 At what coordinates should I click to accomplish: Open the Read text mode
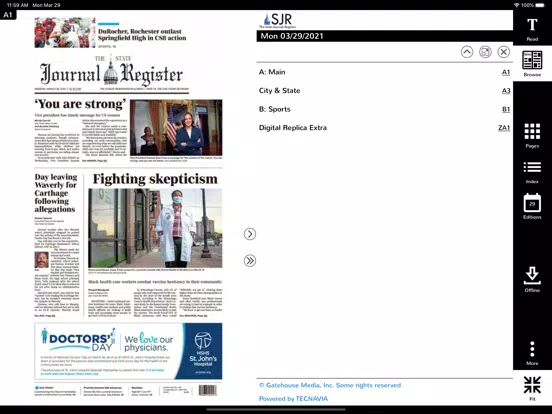(x=532, y=29)
